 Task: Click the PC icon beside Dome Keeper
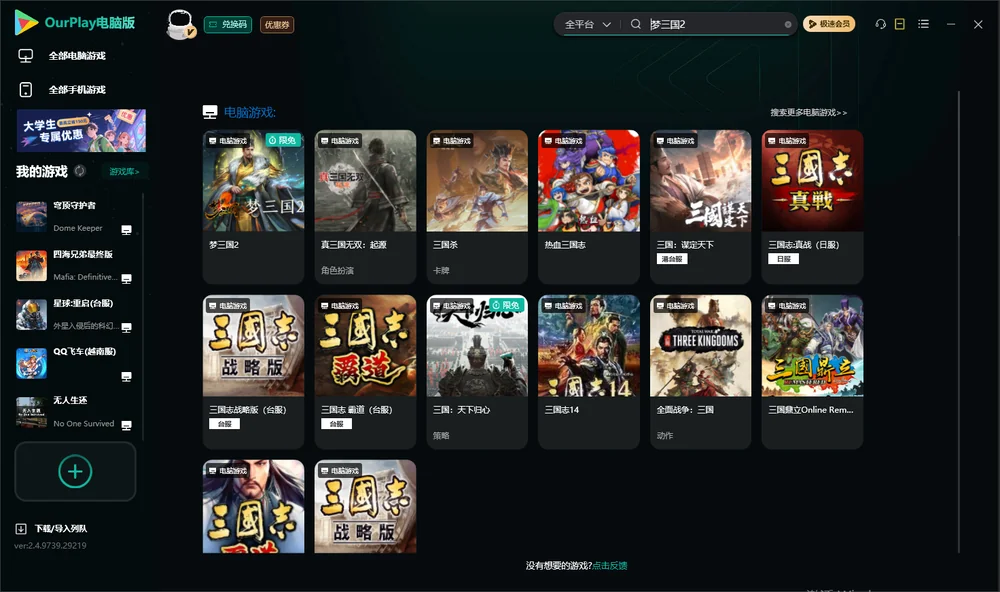point(126,230)
